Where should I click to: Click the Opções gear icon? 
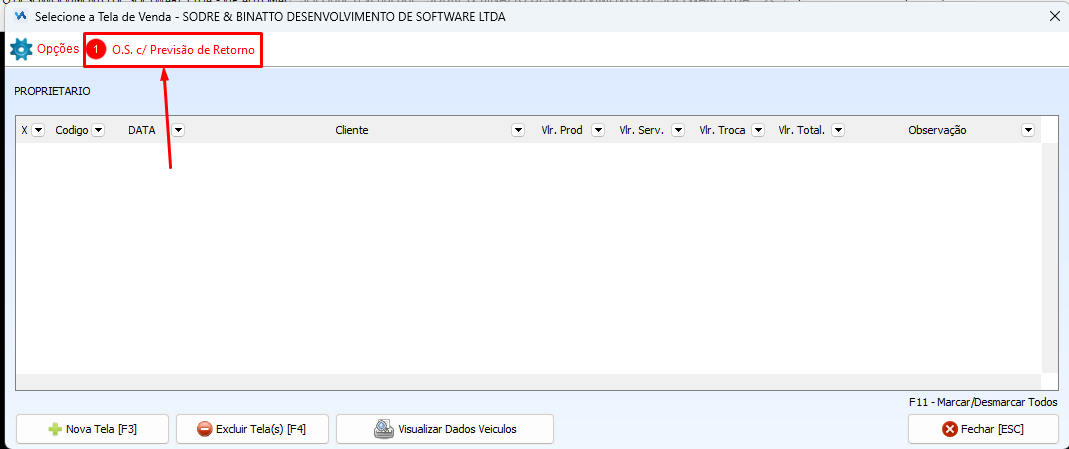21,49
